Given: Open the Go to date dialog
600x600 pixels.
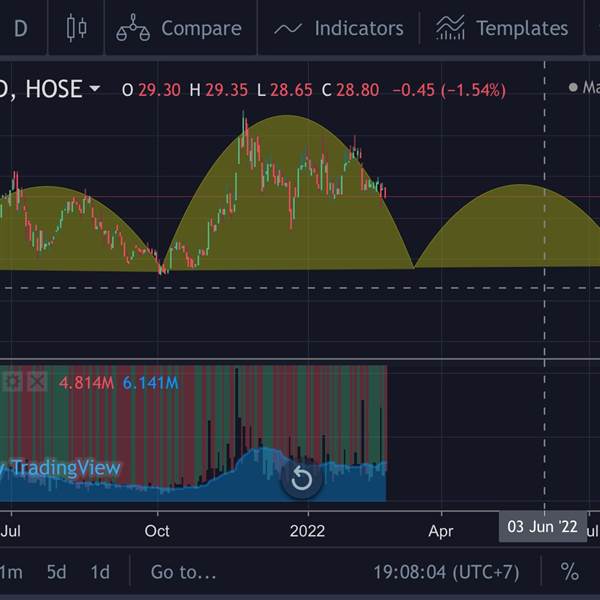Looking at the screenshot, I should (x=183, y=572).
